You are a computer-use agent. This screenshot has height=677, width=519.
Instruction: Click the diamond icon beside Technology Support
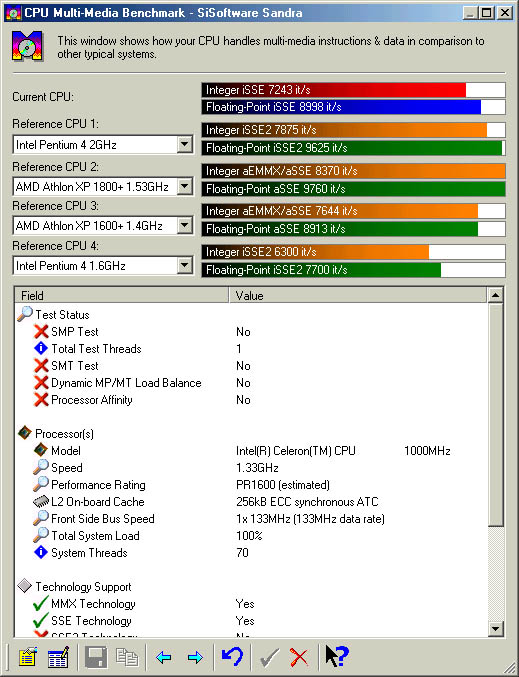coord(25,586)
